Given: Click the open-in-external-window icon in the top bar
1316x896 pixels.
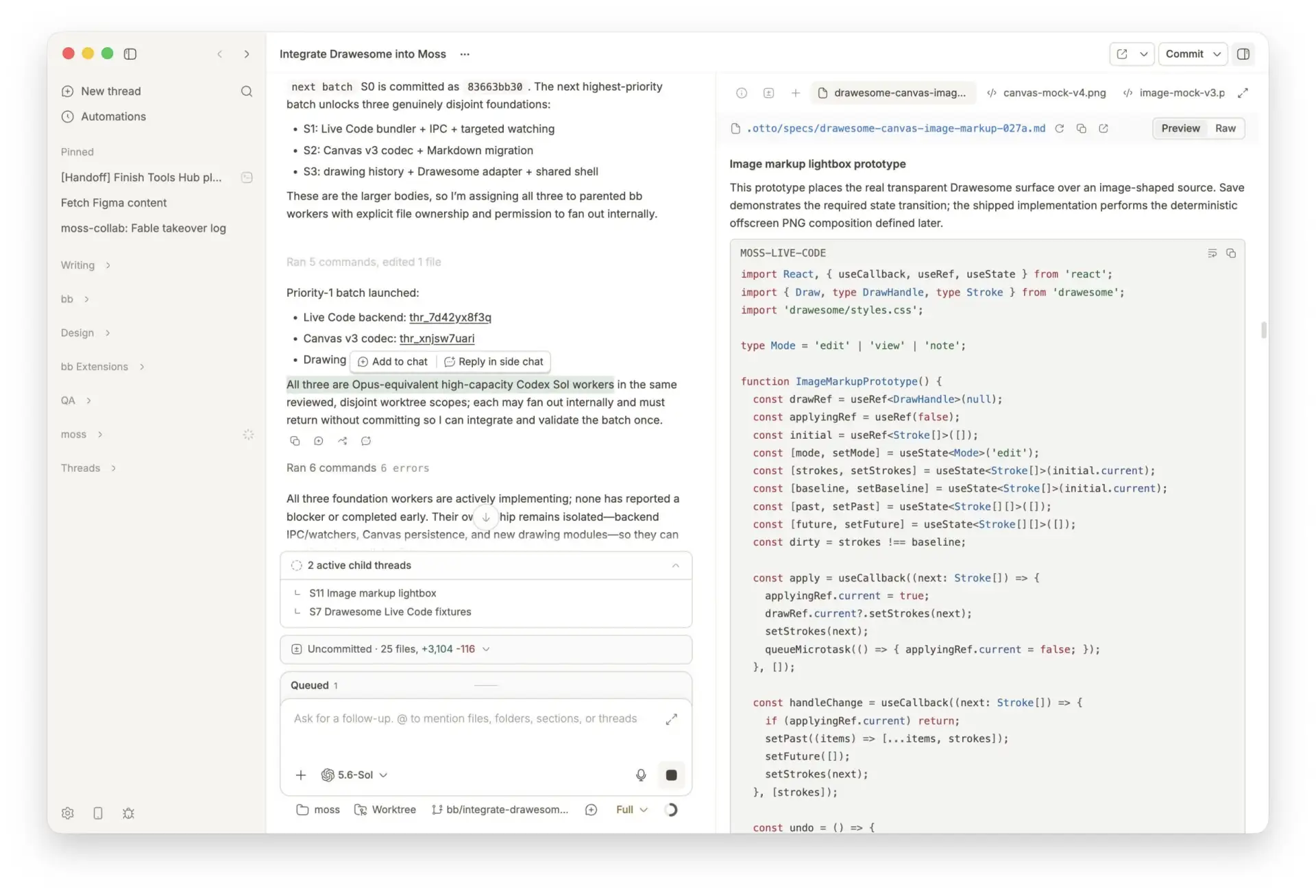Looking at the screenshot, I should pyautogui.click(x=1122, y=53).
